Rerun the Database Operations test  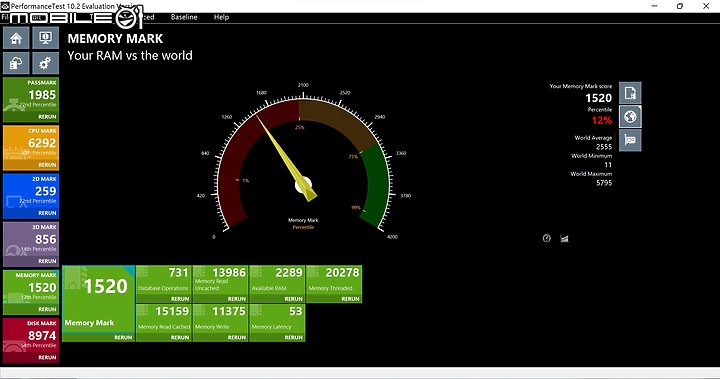coord(180,299)
